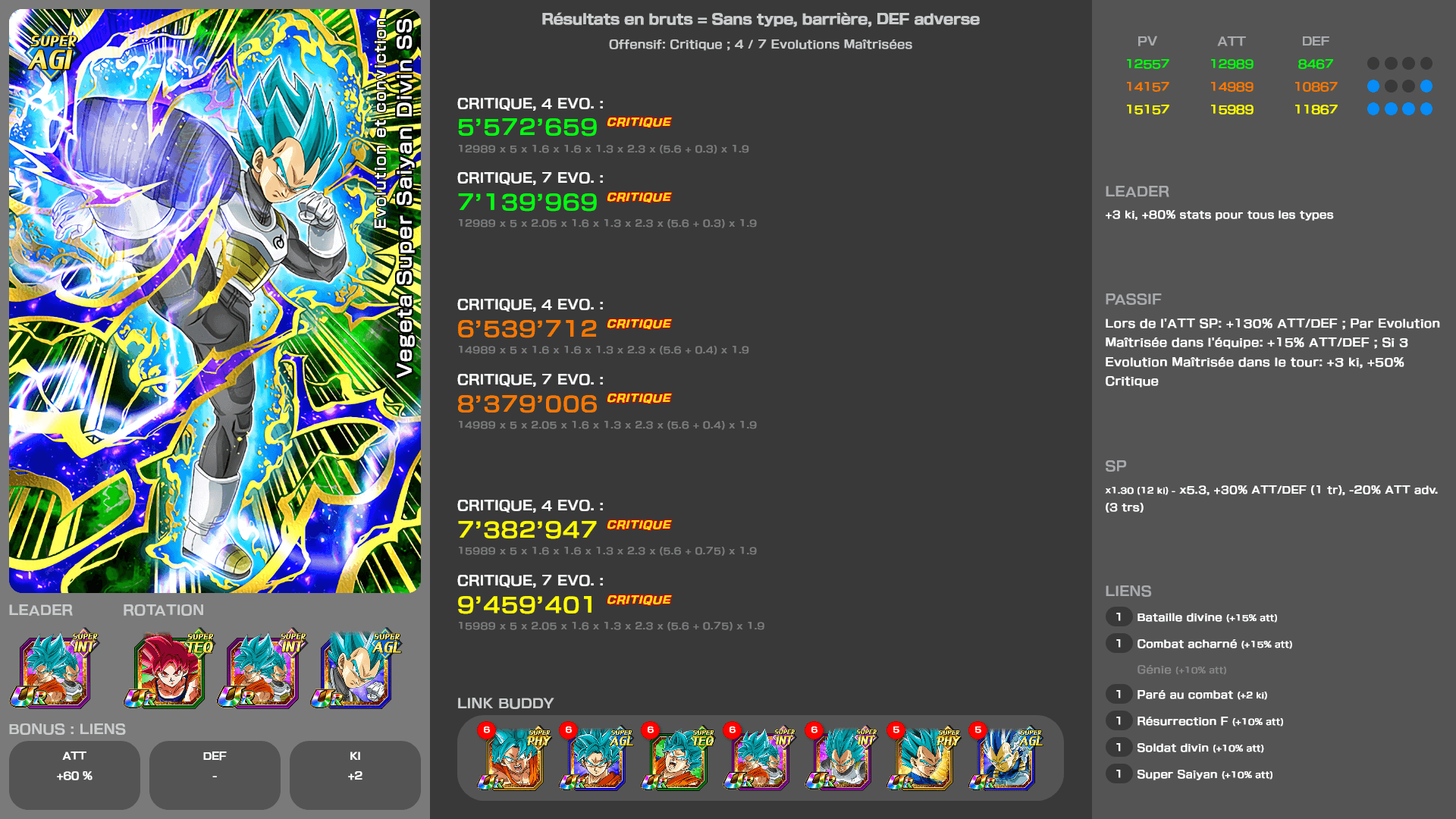The width and height of the screenshot is (1456, 819).
Task: Click the green damage value 5'572'659
Action: click(x=527, y=127)
